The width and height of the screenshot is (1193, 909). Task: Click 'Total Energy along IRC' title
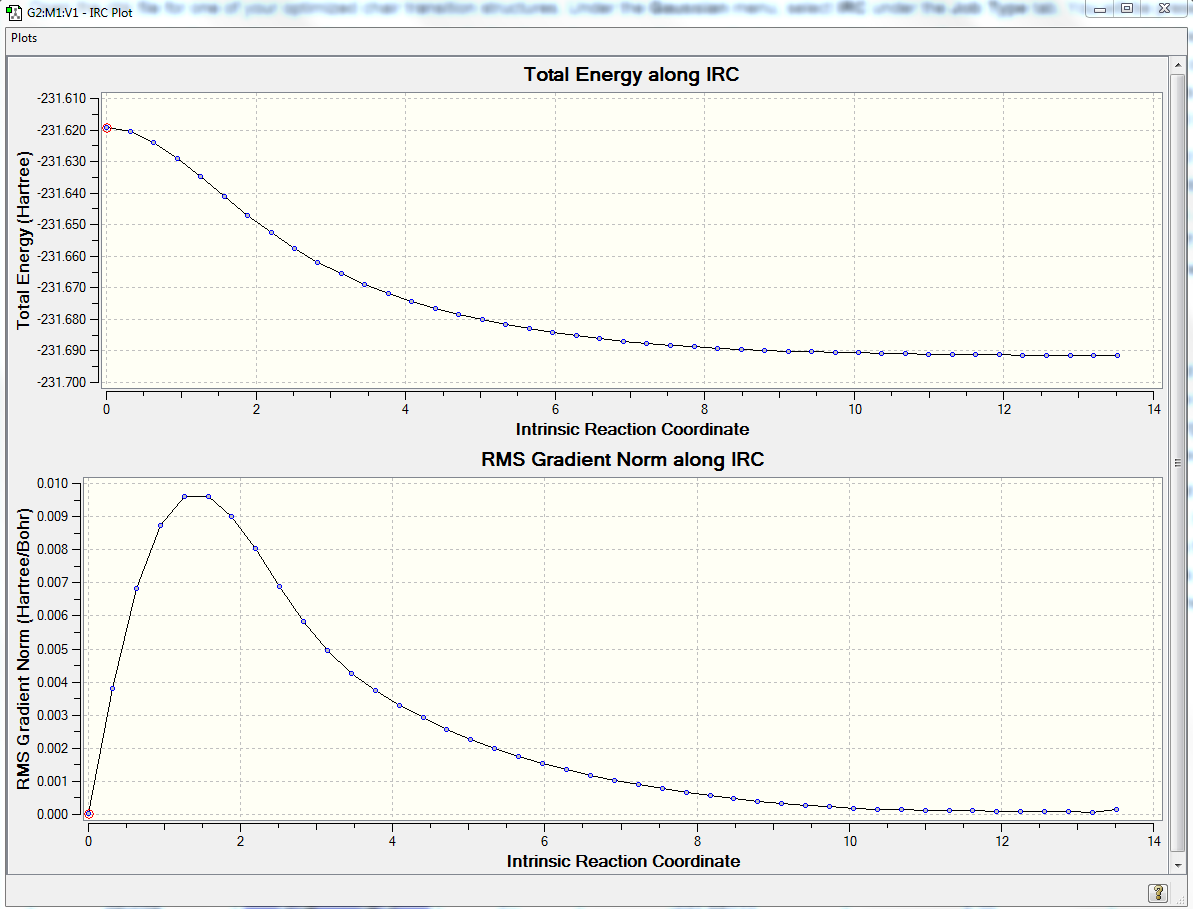pos(631,75)
